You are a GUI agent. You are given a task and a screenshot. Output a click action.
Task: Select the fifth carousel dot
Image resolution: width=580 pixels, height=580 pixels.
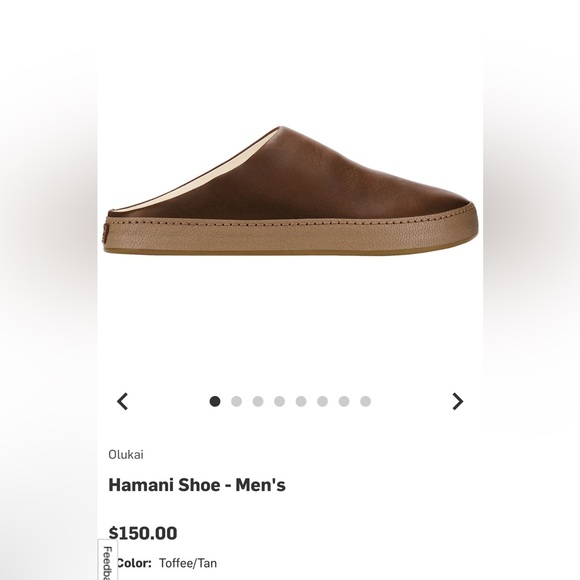(301, 401)
